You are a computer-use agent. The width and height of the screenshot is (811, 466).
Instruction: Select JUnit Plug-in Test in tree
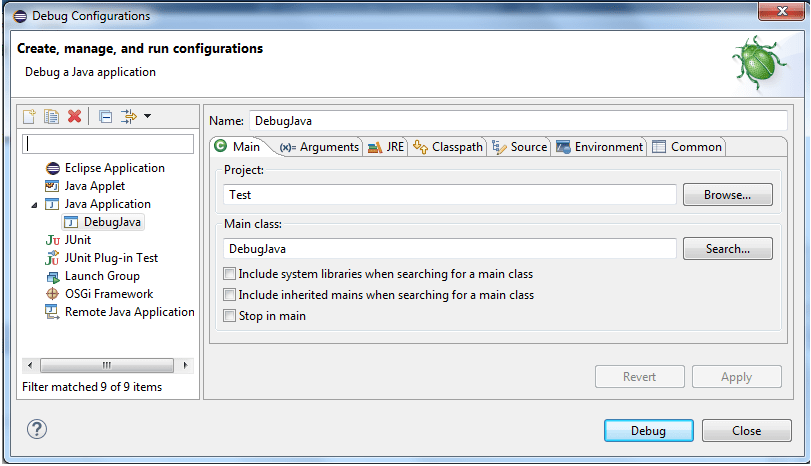tap(111, 258)
